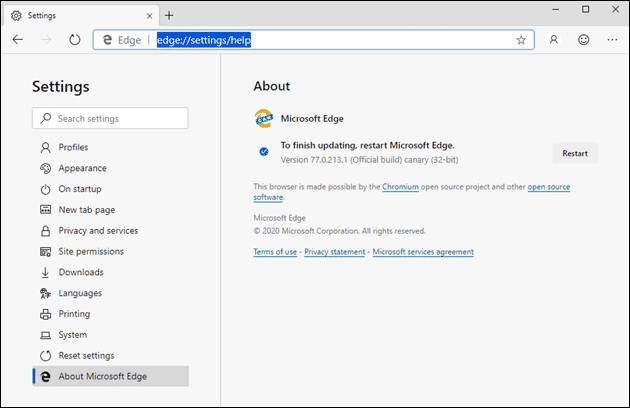Click the Edge Canary logo in the About section
The width and height of the screenshot is (630, 408).
264,119
